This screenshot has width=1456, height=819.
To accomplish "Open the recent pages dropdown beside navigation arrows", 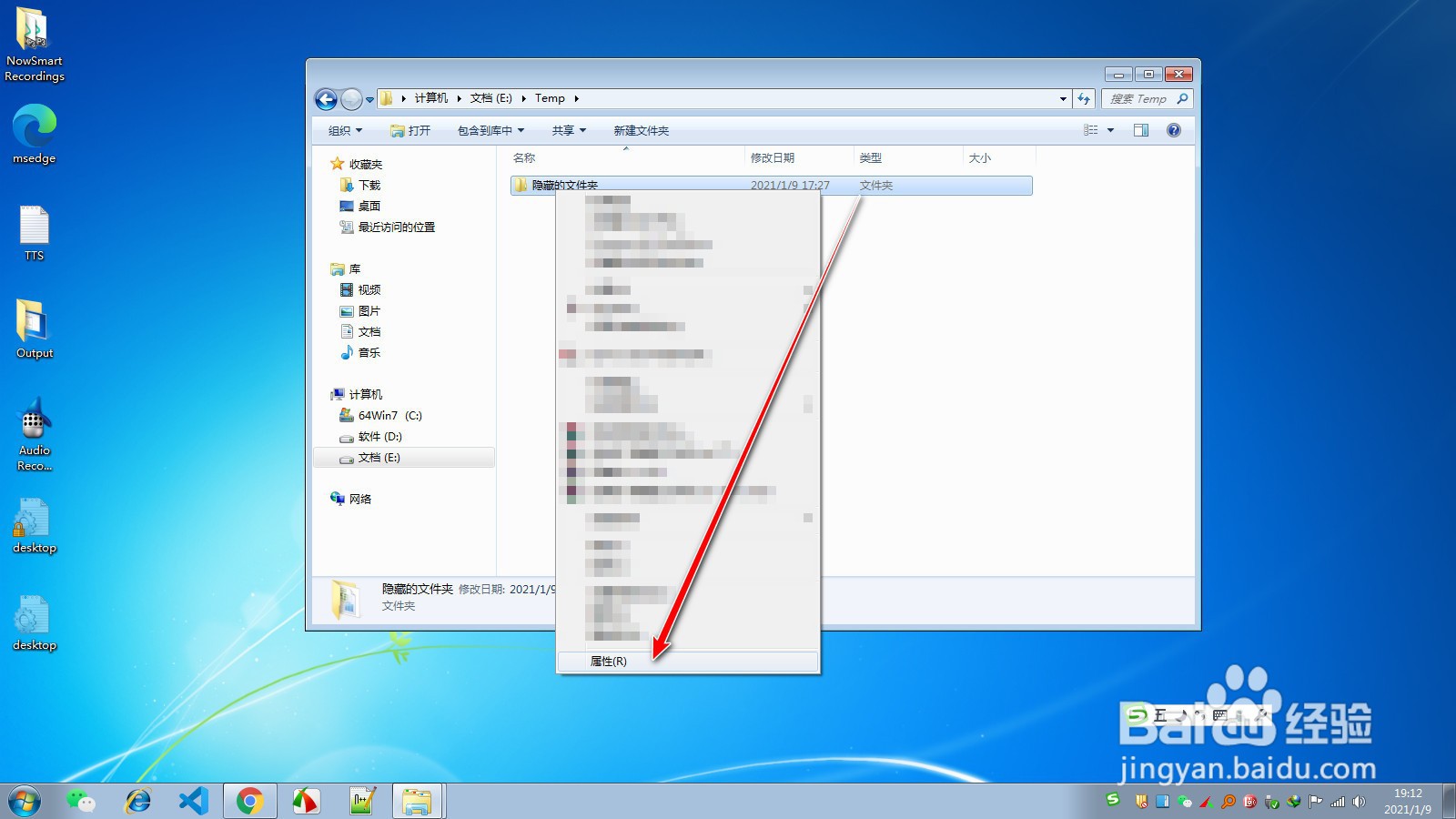I will tap(369, 100).
